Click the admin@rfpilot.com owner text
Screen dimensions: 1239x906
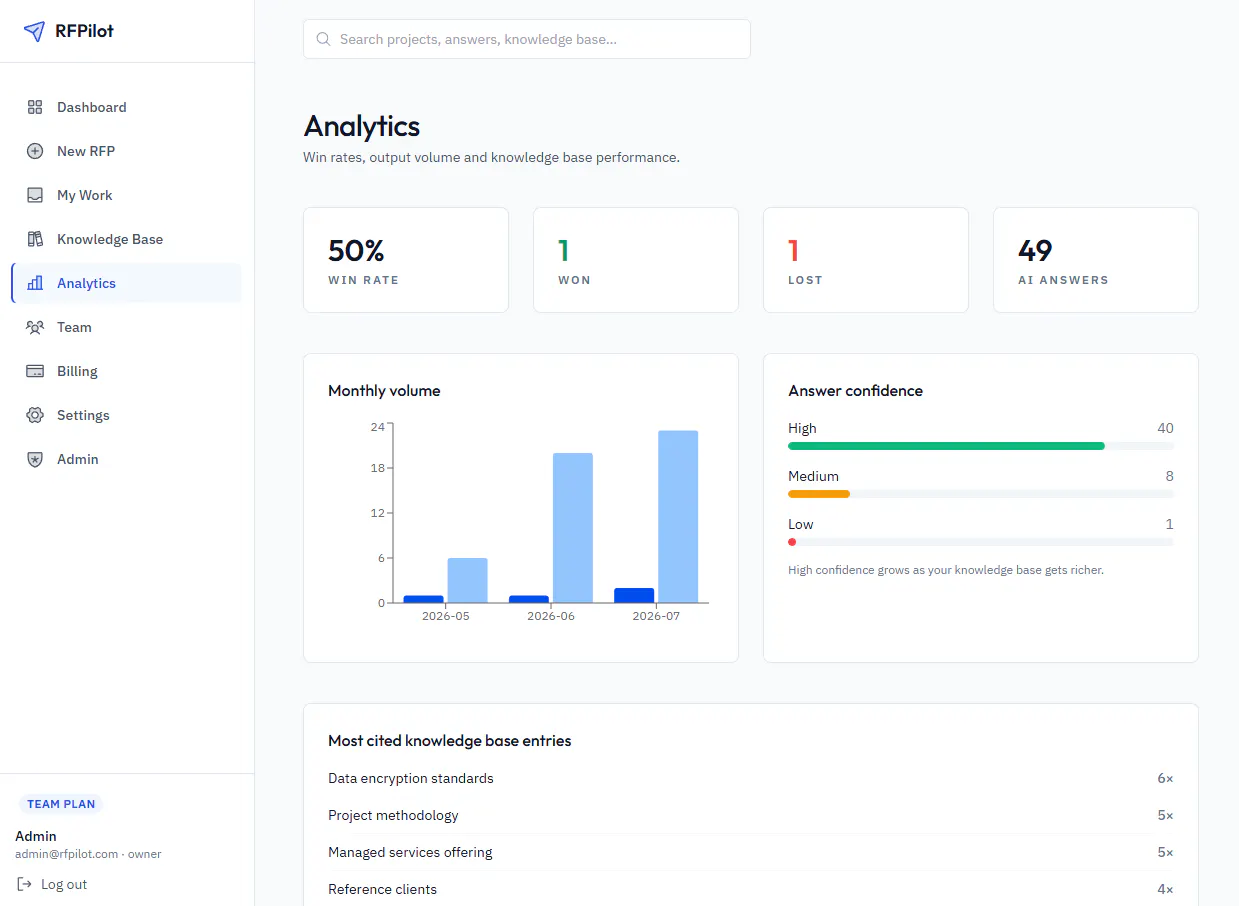coord(88,854)
